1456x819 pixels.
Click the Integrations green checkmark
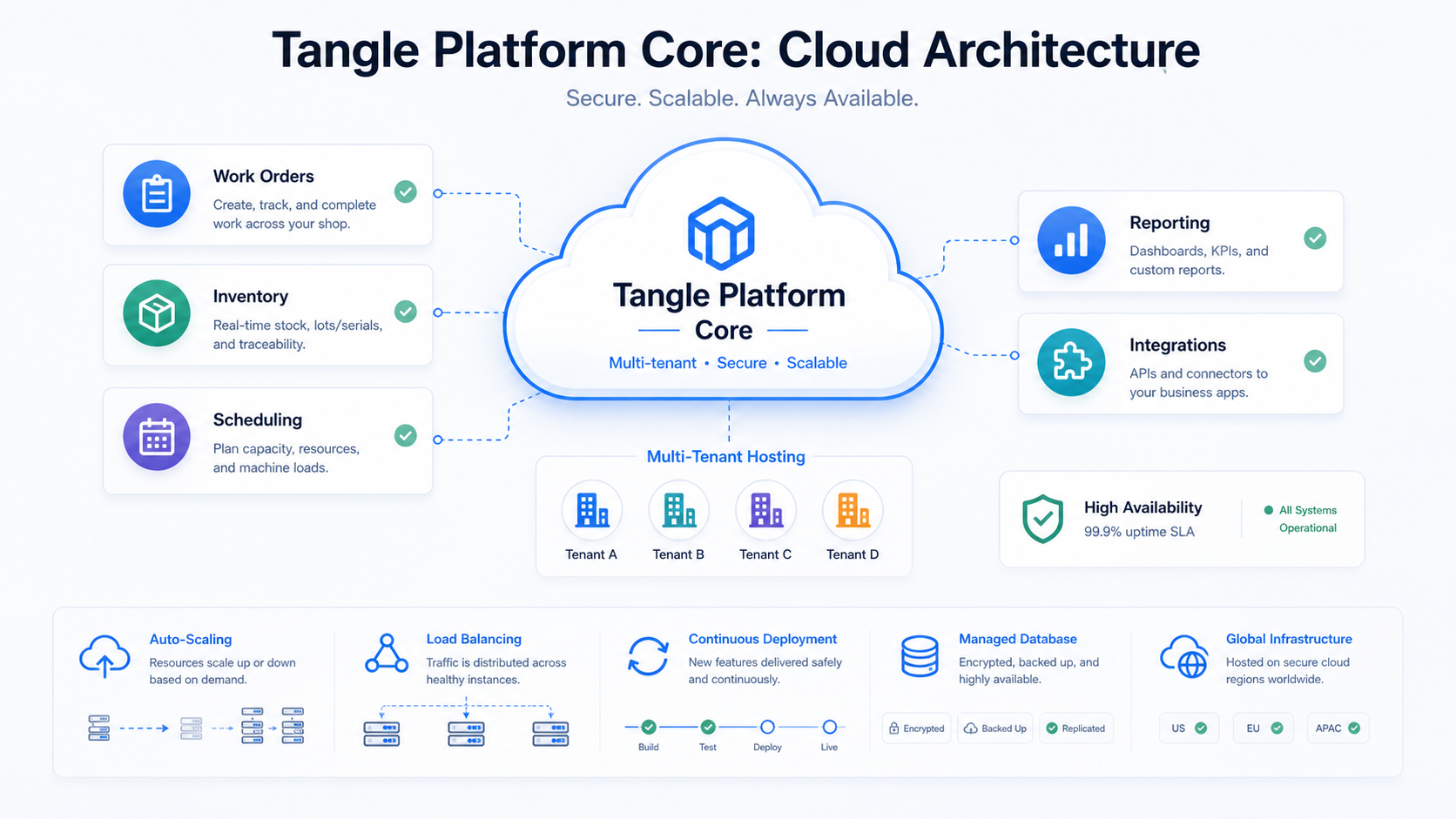coord(1315,361)
